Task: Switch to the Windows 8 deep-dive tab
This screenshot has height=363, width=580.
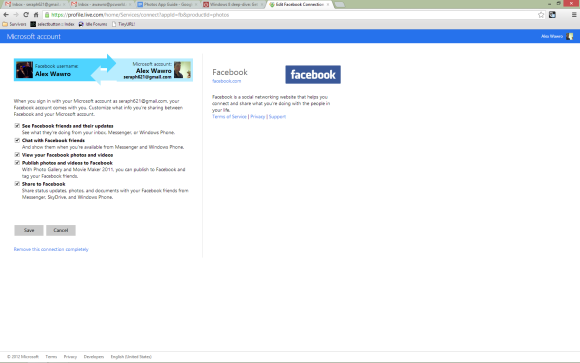Action: point(234,4)
